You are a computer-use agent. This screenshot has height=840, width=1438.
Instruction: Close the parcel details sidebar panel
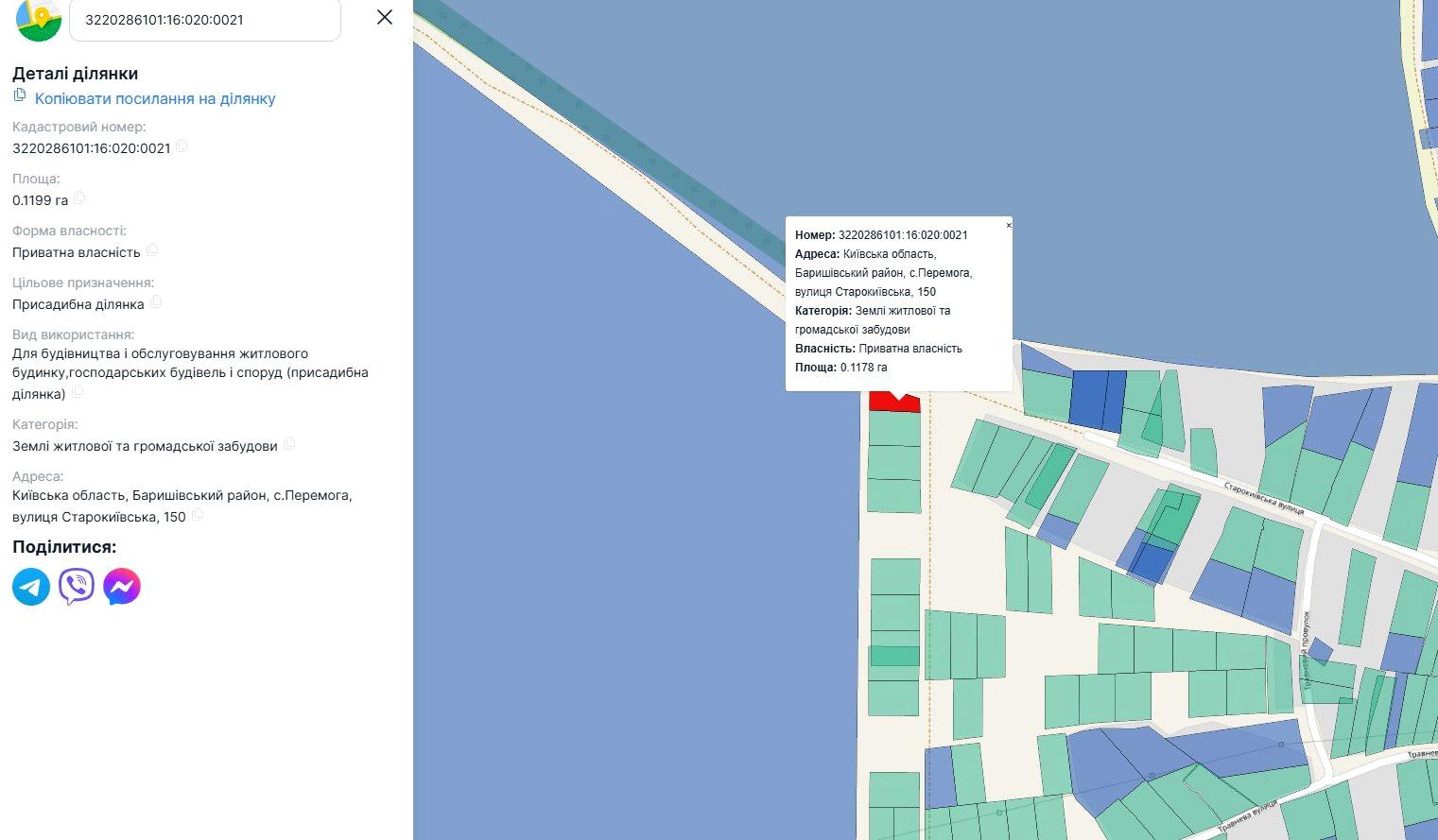(384, 17)
